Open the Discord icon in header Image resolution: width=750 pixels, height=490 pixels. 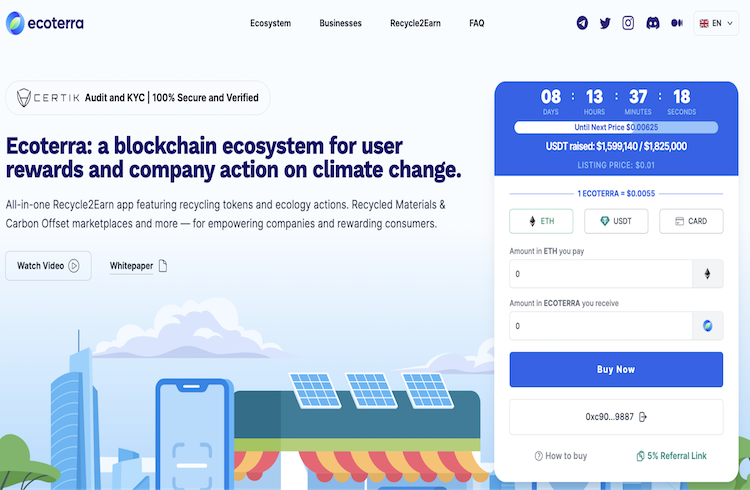point(653,23)
